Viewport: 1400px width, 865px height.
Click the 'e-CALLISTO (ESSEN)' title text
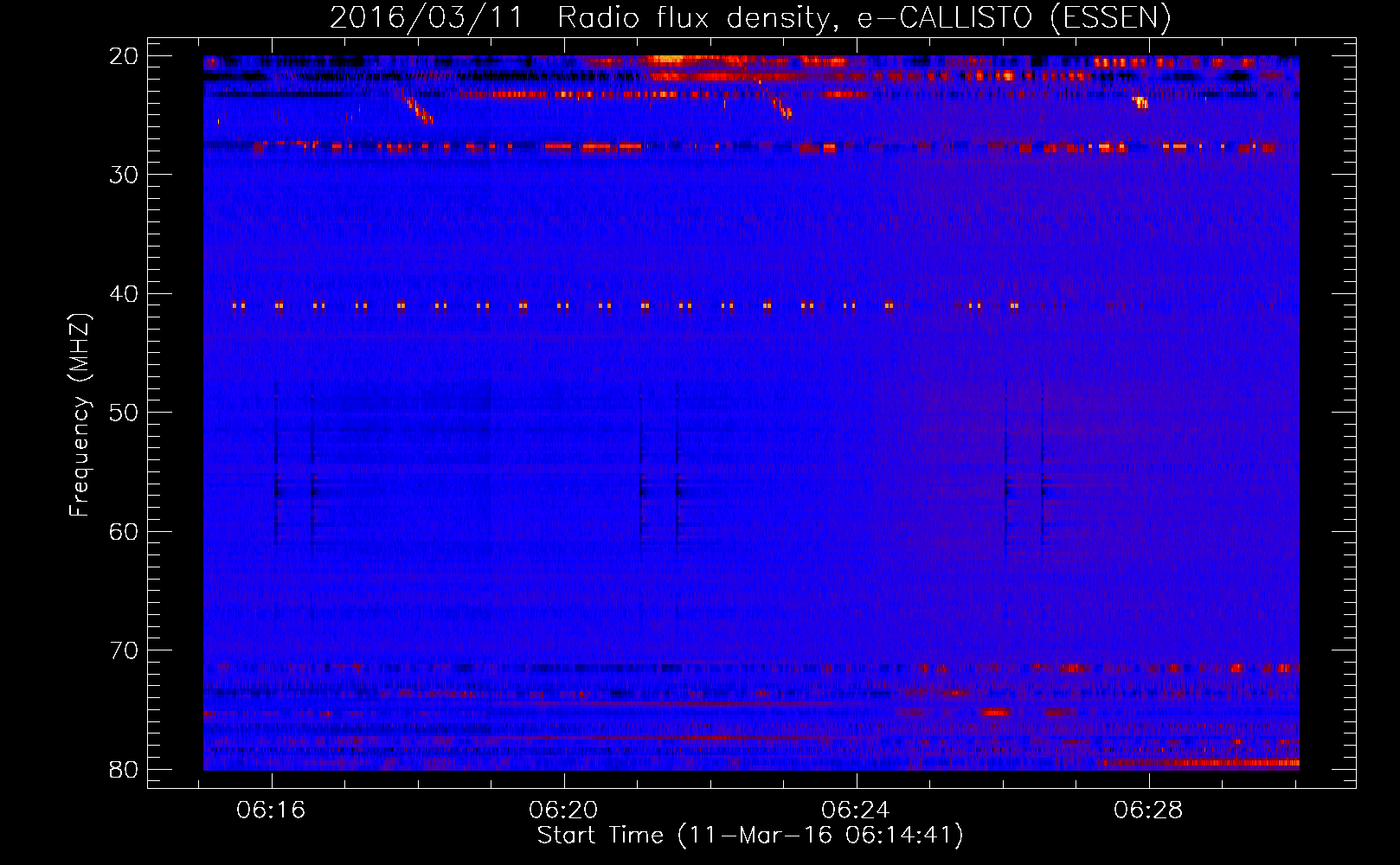(1014, 17)
